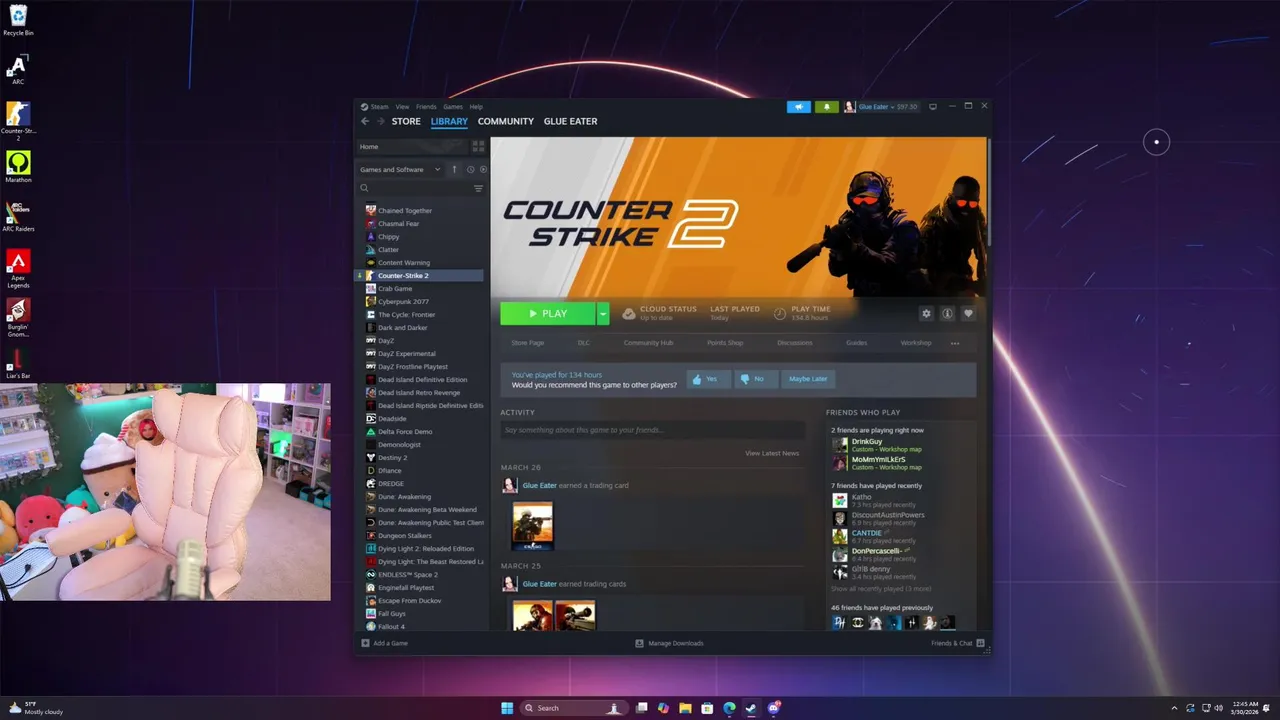Click View Latest News
Image resolution: width=1280 pixels, height=720 pixels.
click(x=772, y=453)
